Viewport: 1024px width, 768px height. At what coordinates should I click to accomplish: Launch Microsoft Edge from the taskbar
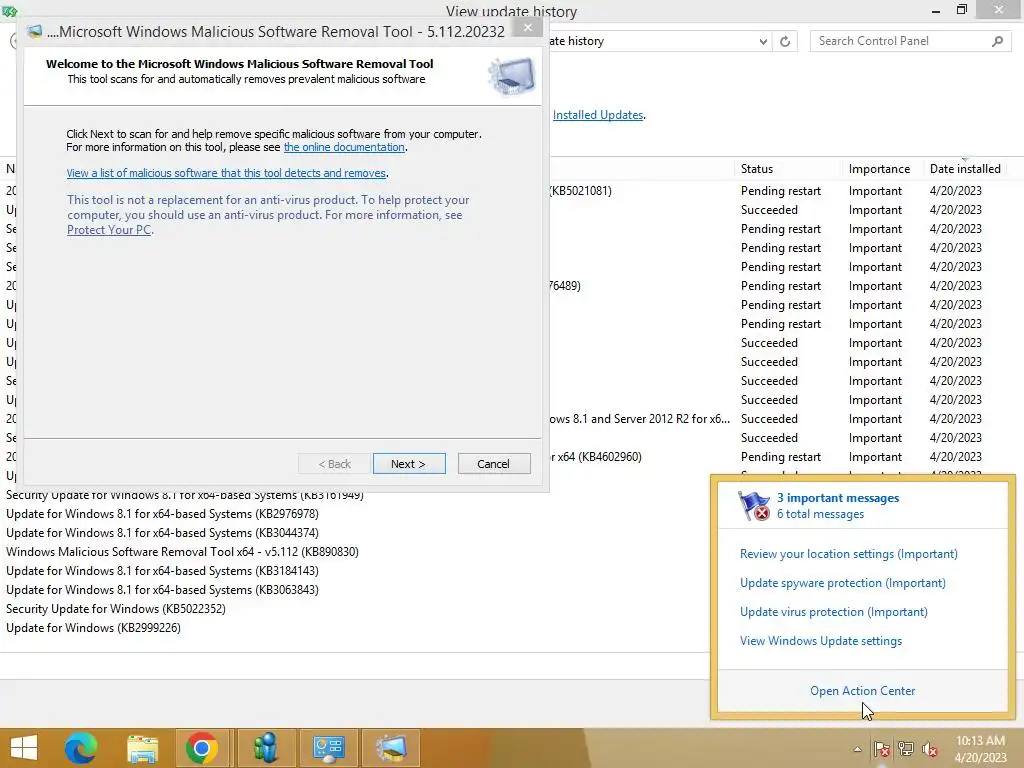pos(81,748)
